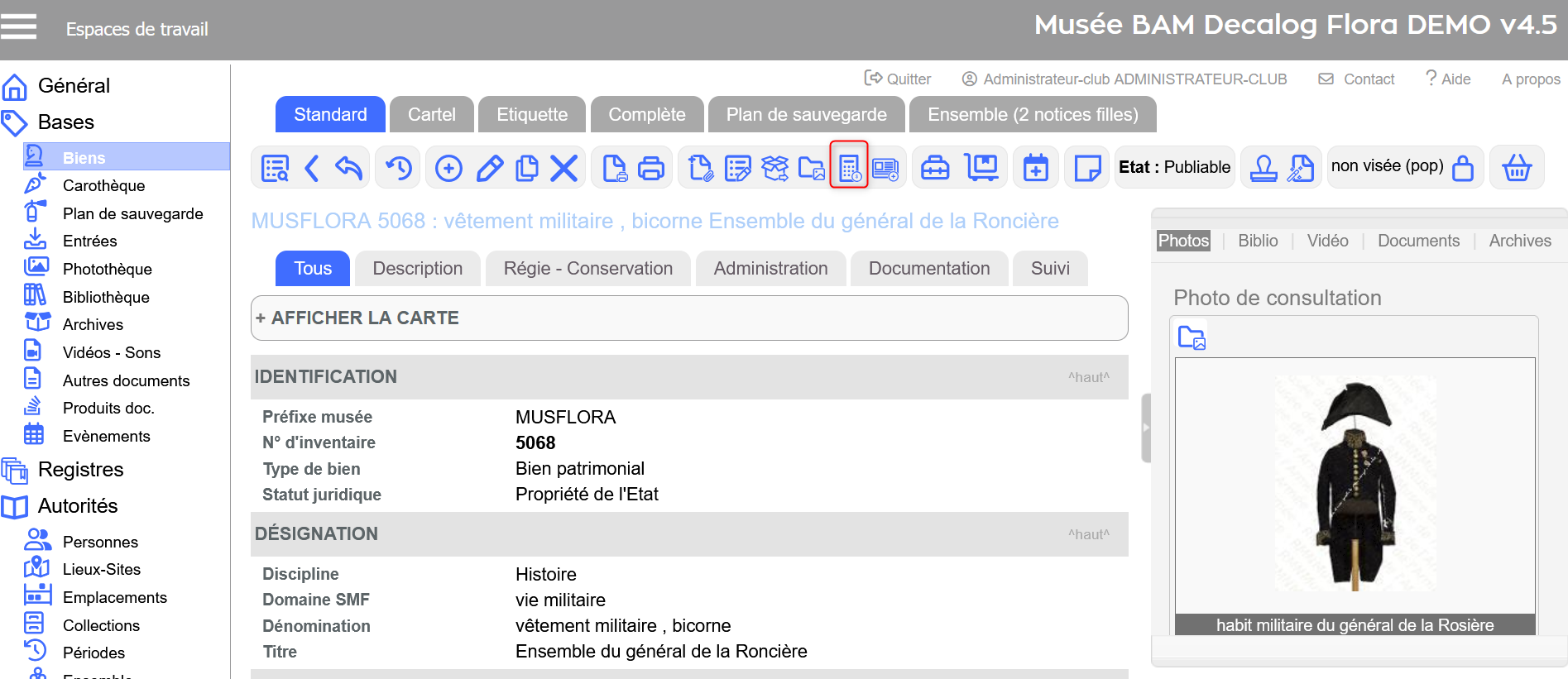Click the circled plus new record icon
This screenshot has width=1568, height=679.
(448, 168)
